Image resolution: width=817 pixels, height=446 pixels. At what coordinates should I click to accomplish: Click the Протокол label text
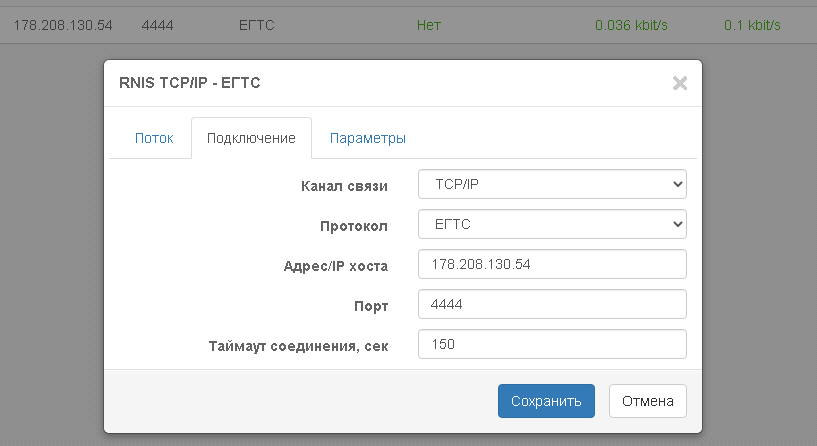pos(353,226)
